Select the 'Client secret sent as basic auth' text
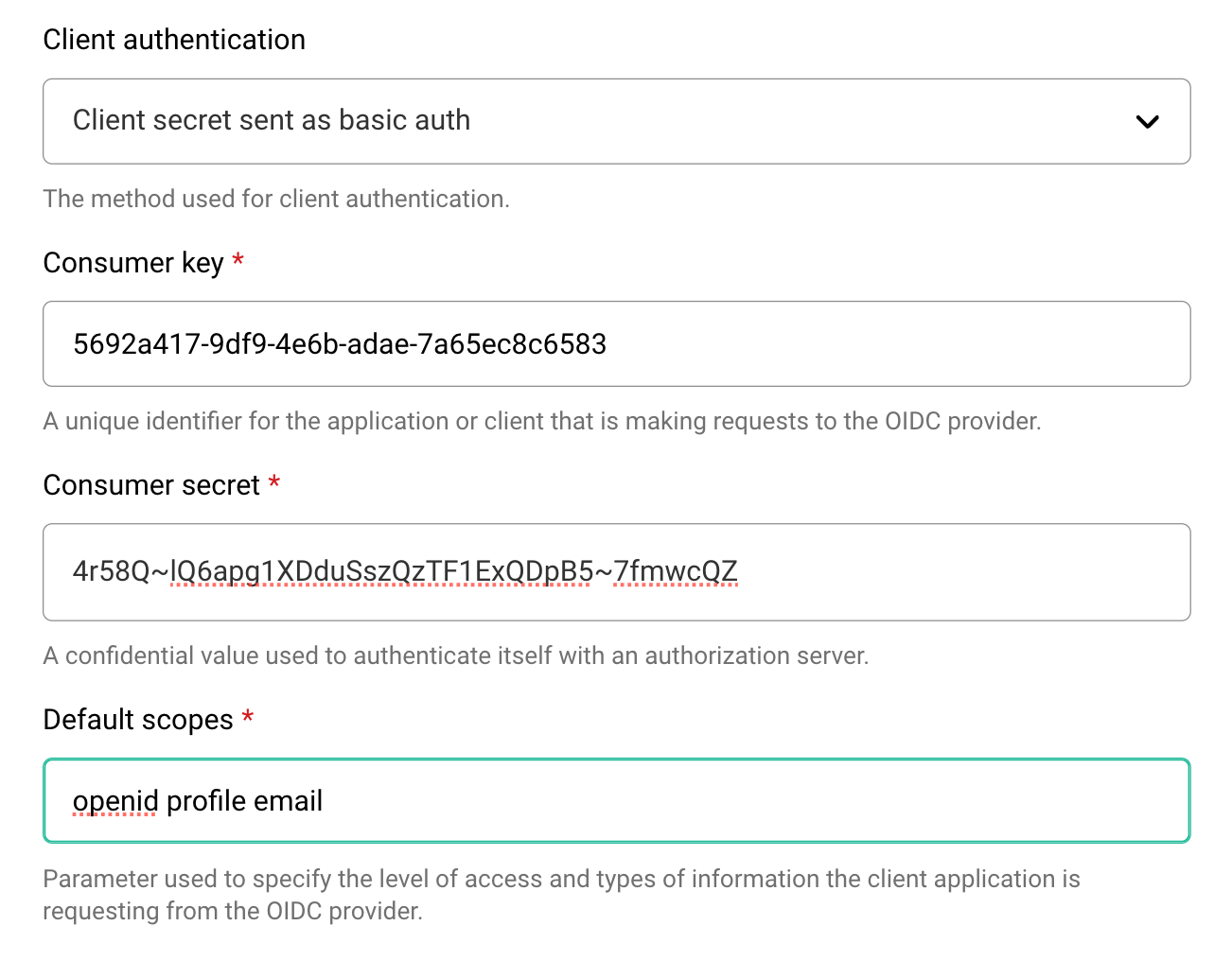1232x978 pixels. pyautogui.click(x=272, y=120)
